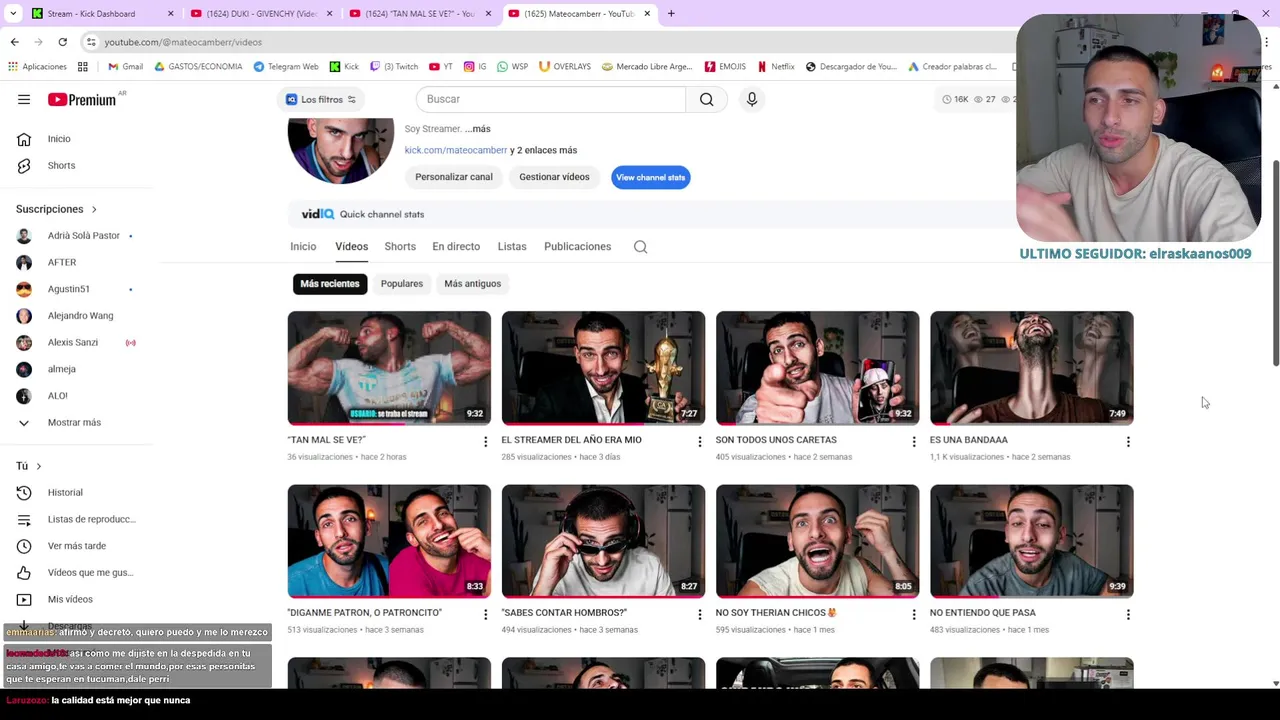Image resolution: width=1280 pixels, height=720 pixels.
Task: Open a new browser tab
Action: click(x=671, y=14)
